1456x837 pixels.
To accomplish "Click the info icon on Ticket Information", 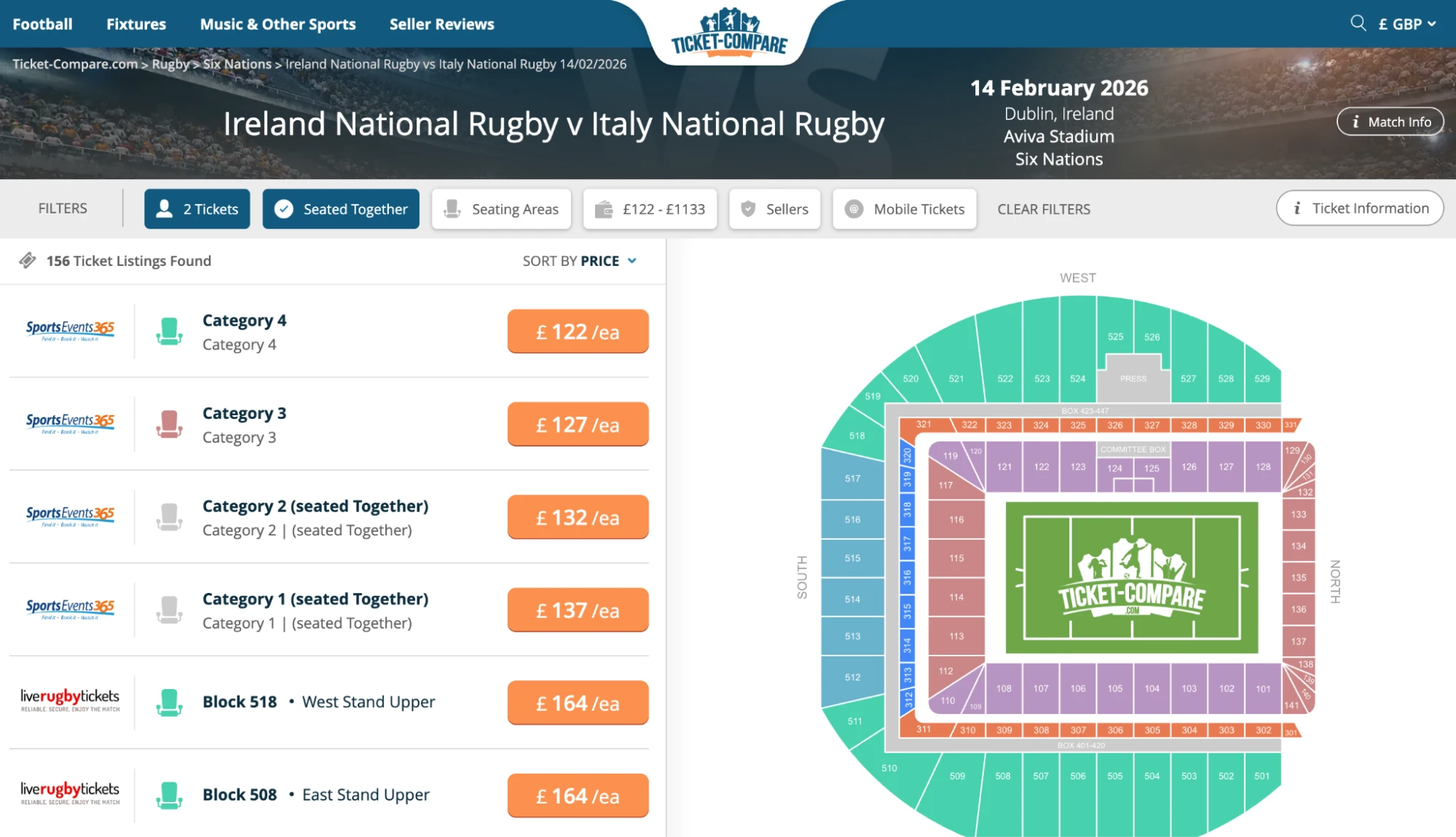I will (1296, 208).
